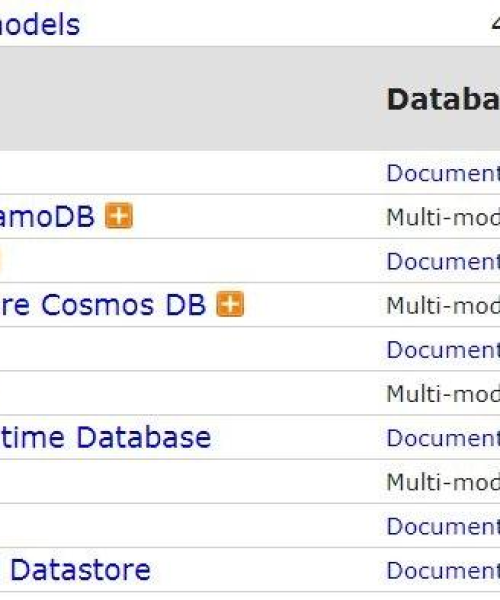Click Document in the Datastore row
Screen dimensions: 500x600
(x=443, y=570)
